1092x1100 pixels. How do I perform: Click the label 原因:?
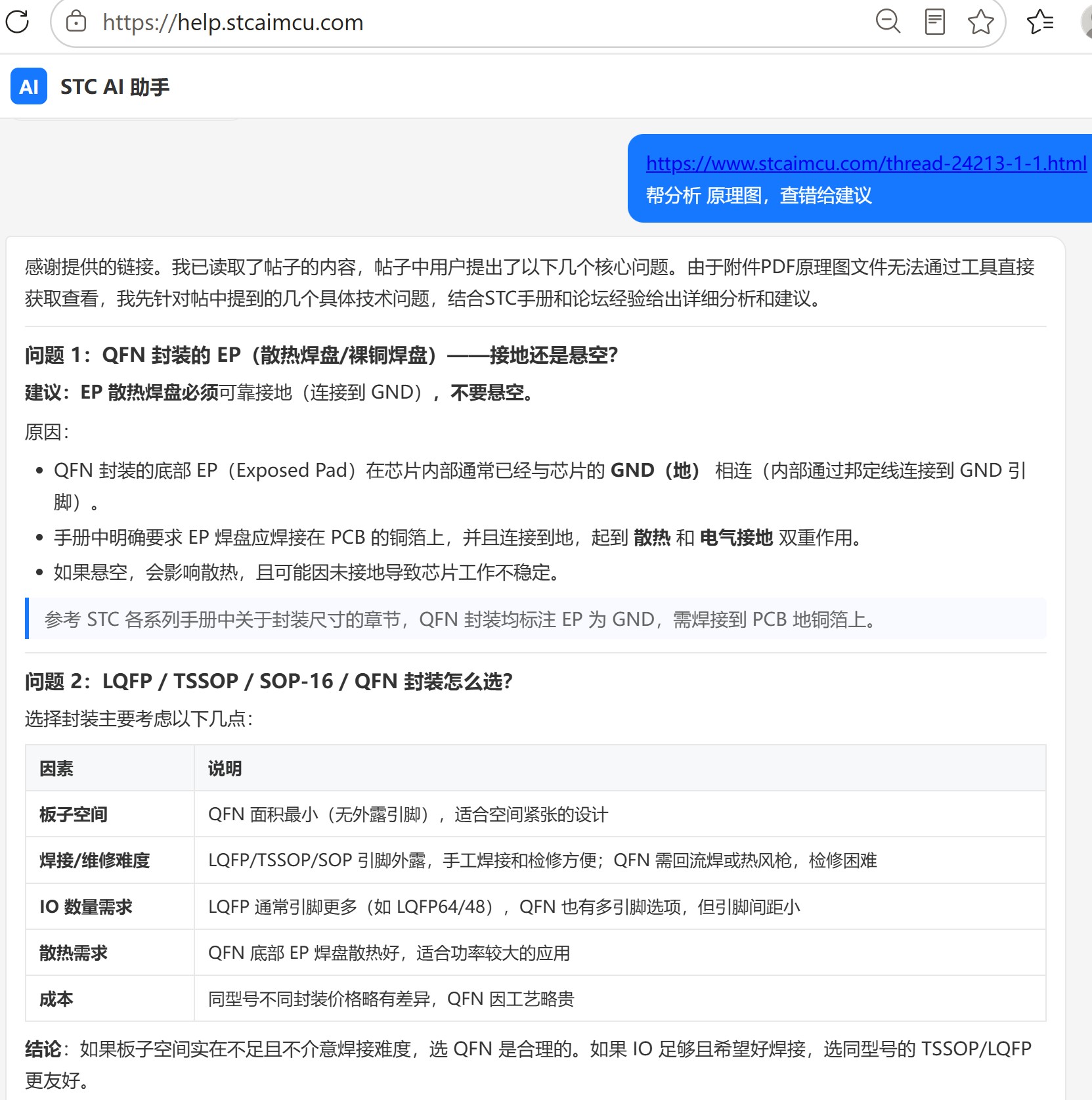(x=47, y=432)
